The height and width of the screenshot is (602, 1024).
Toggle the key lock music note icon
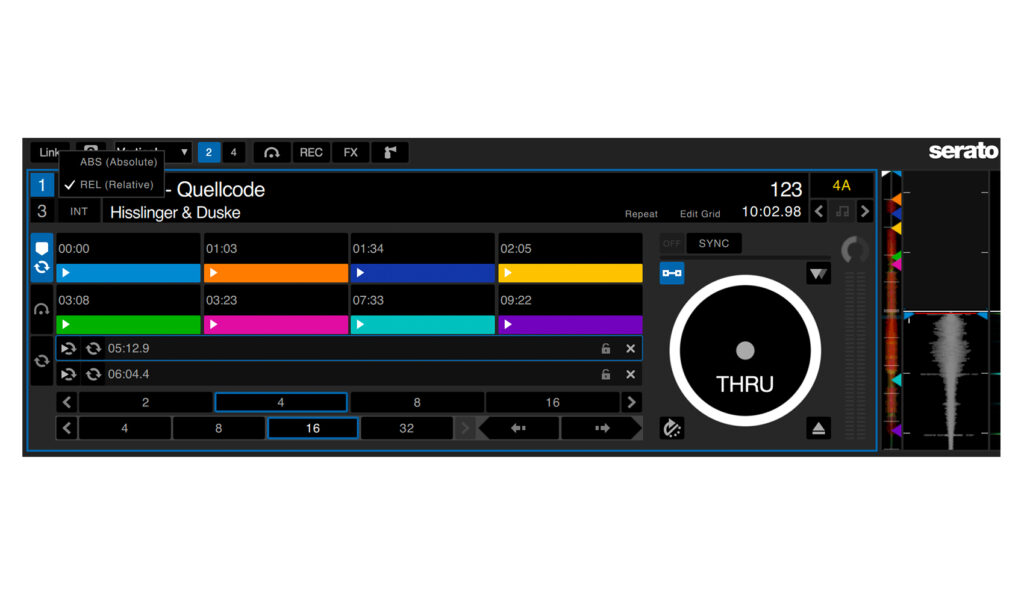(x=842, y=212)
